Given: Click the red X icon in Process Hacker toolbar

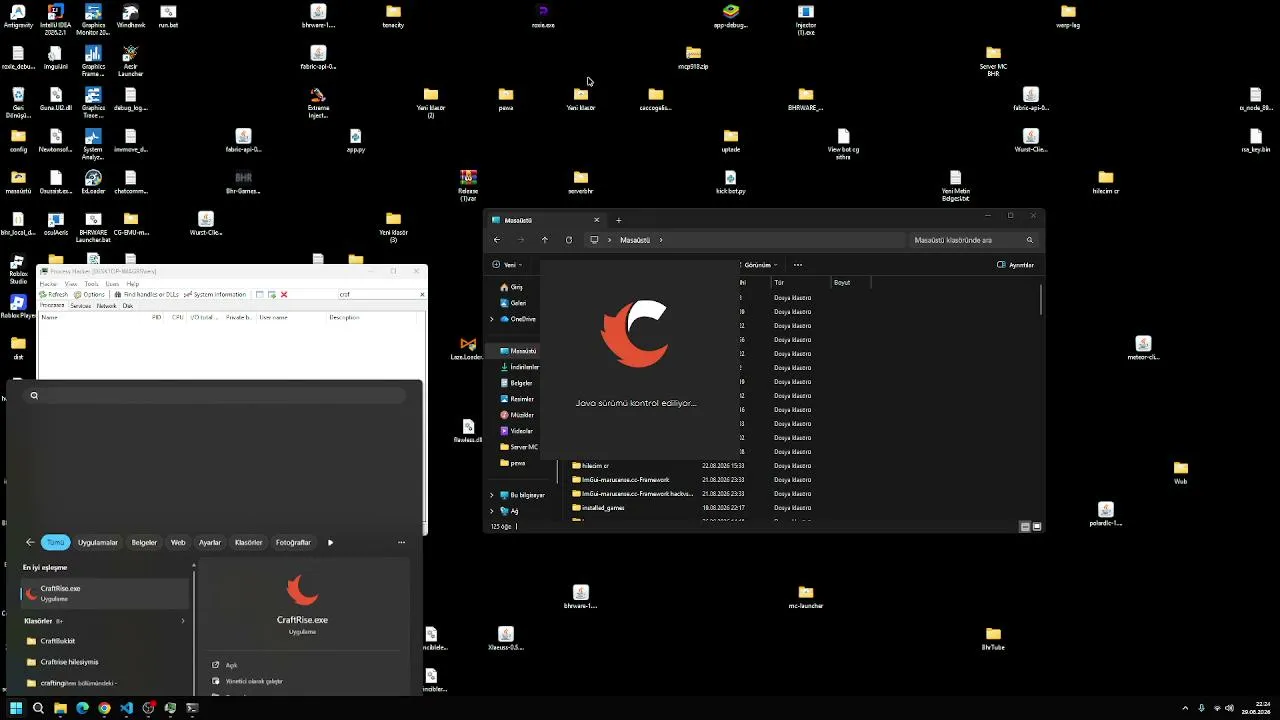Looking at the screenshot, I should click(284, 295).
